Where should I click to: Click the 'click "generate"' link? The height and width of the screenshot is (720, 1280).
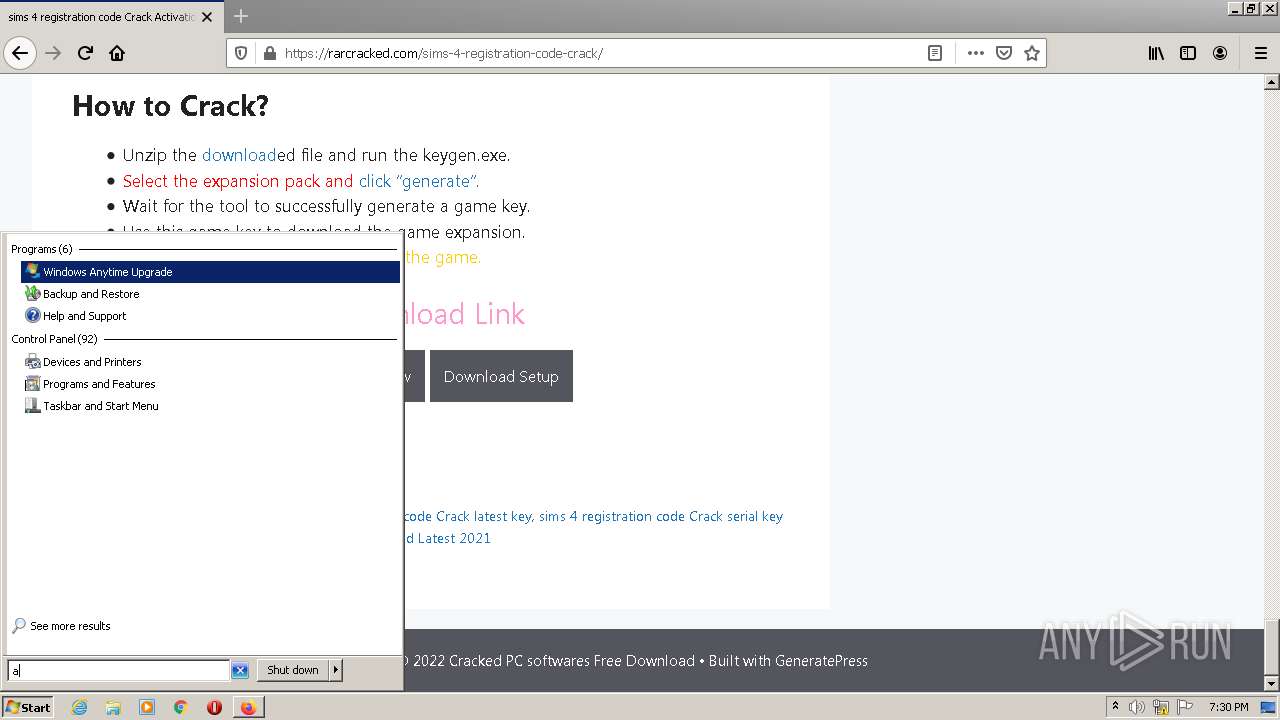click(419, 181)
